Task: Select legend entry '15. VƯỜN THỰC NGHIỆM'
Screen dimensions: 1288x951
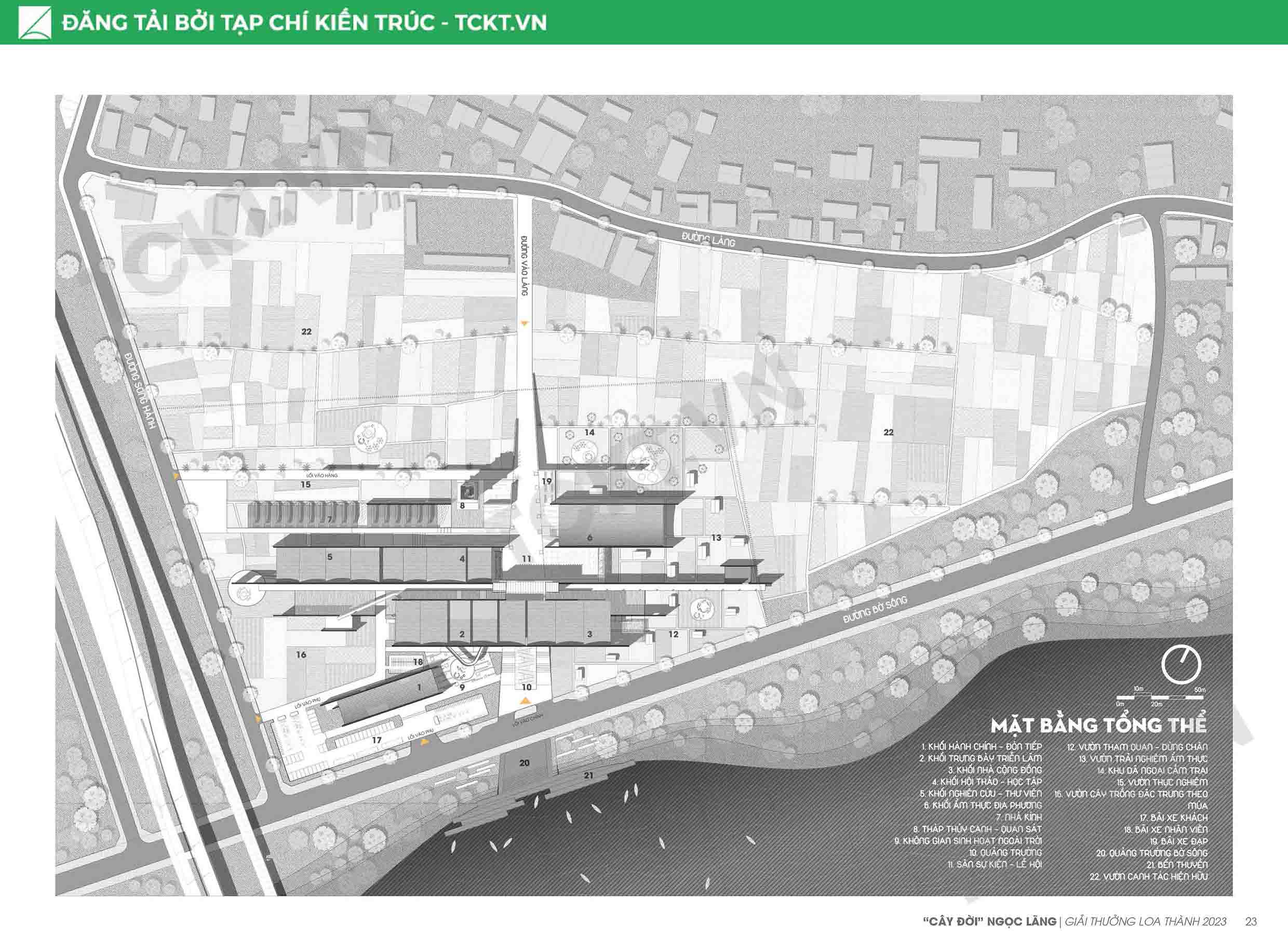Action: pos(1162,782)
